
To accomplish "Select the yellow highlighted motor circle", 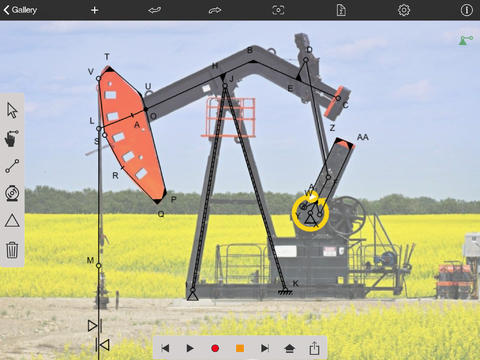I will [x=310, y=213].
